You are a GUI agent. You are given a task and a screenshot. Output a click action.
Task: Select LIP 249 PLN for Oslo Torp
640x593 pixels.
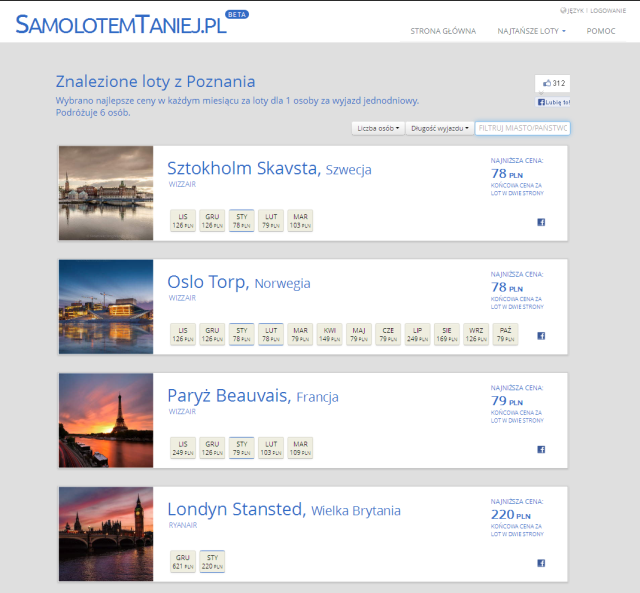(x=418, y=334)
